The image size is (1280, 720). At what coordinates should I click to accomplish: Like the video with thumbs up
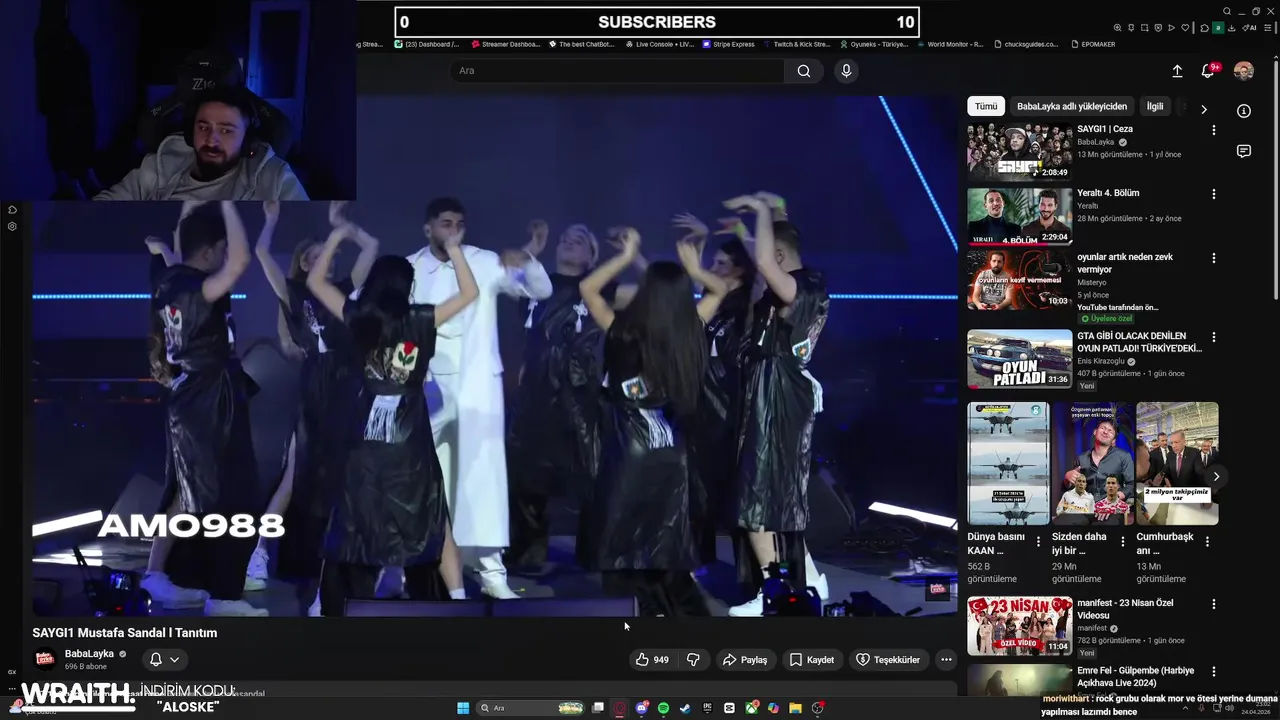[652, 660]
